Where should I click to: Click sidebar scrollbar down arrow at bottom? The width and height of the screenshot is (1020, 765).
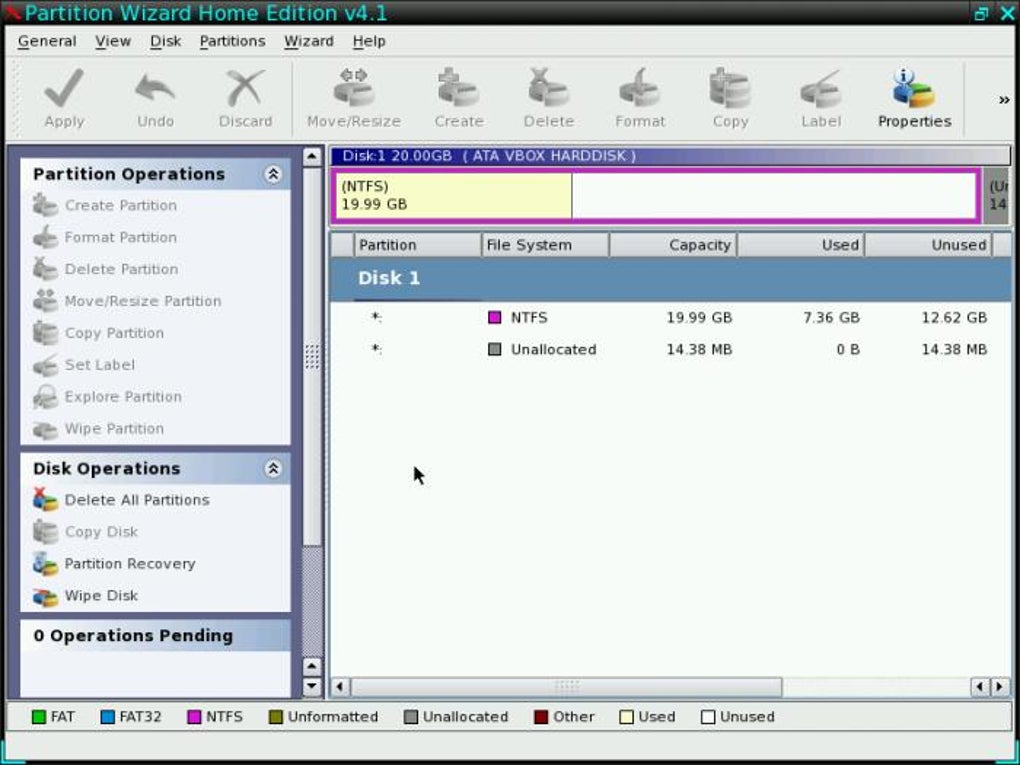[x=312, y=686]
